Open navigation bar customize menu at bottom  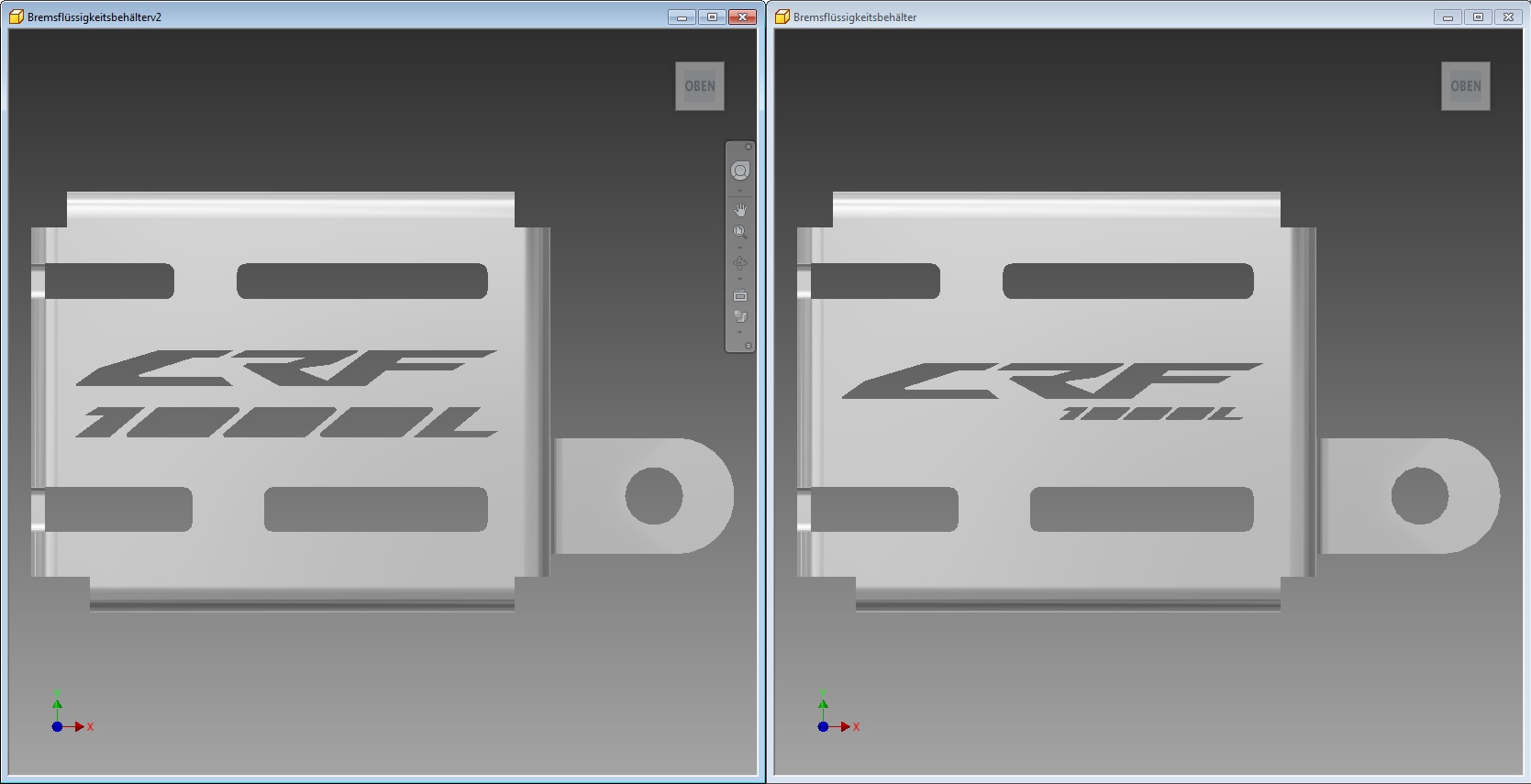pos(749,346)
